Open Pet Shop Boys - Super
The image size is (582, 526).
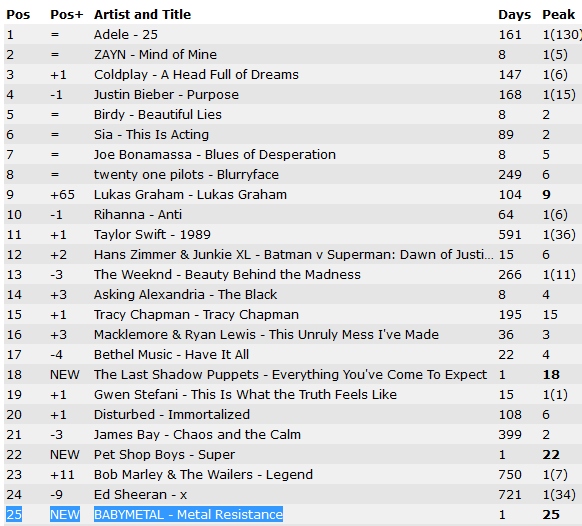tap(164, 455)
